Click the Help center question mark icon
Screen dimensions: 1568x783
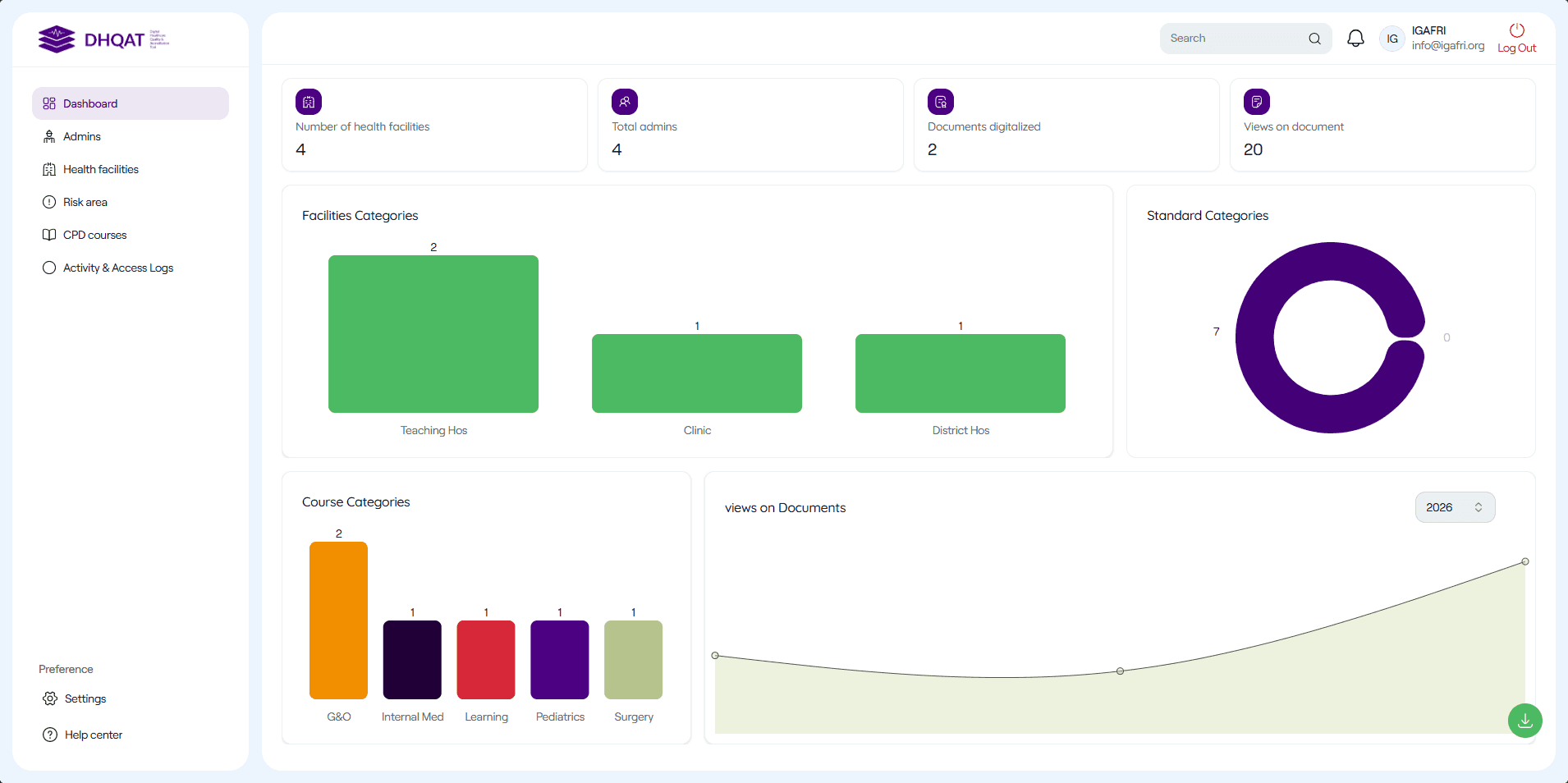(x=50, y=735)
